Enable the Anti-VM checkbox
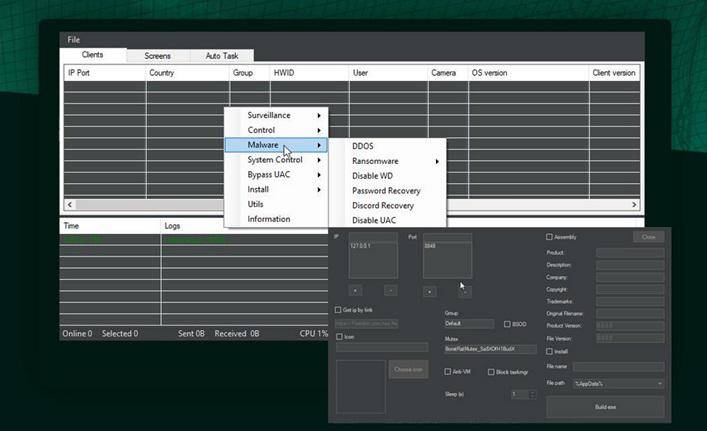 click(448, 371)
